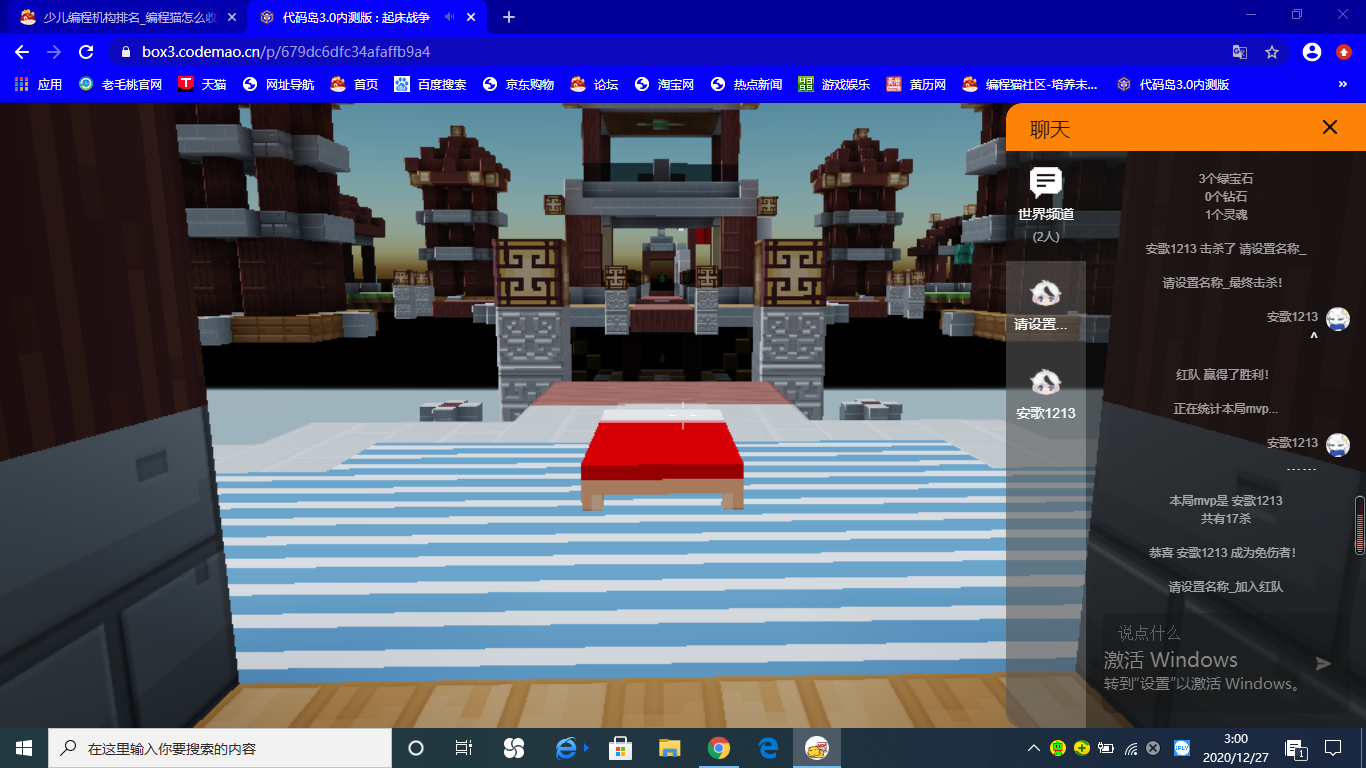Open the 热点新闻 bookmark
The width and height of the screenshot is (1366, 768).
[746, 85]
